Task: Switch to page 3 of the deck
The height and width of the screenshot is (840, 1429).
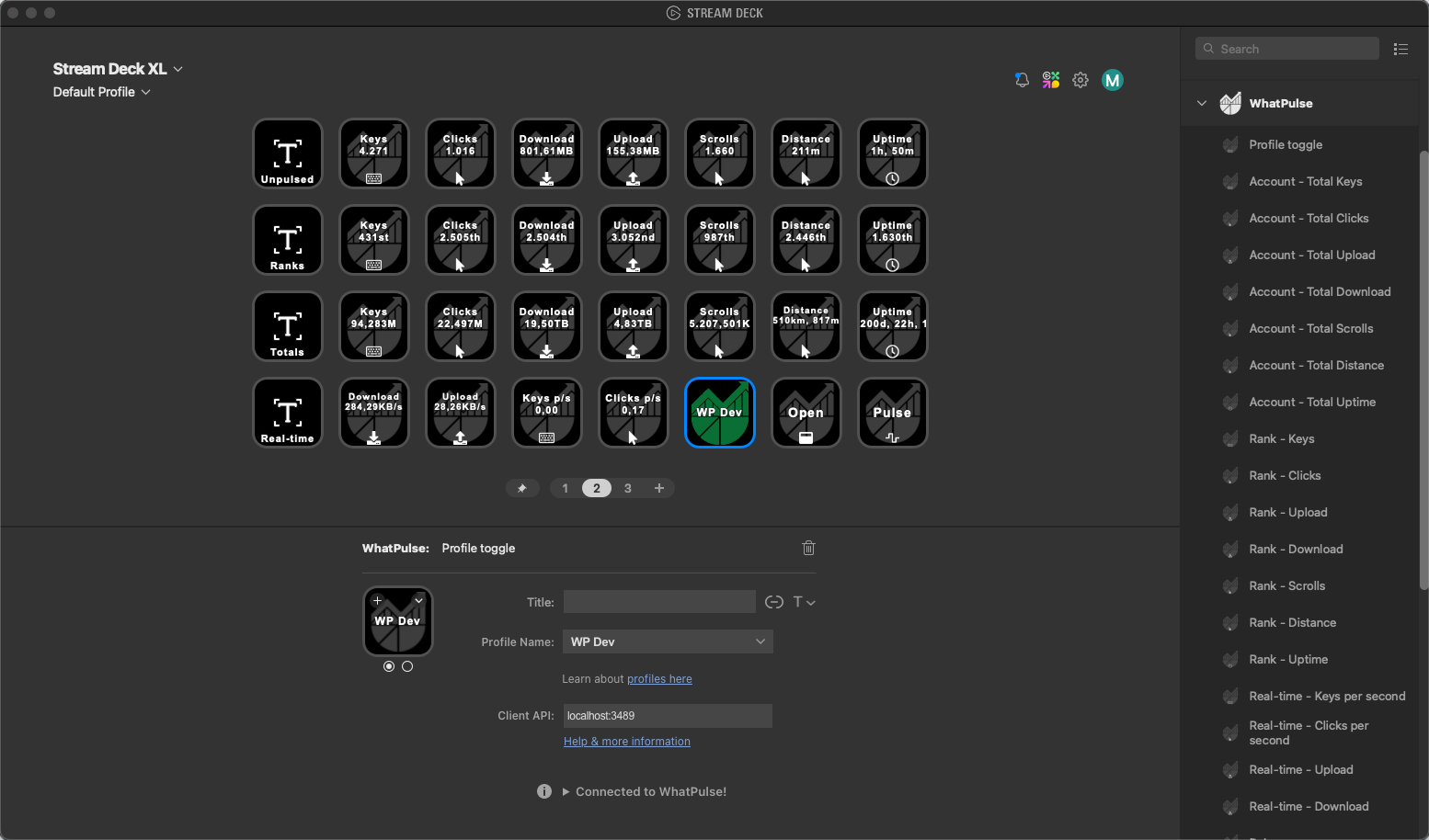Action: point(627,488)
